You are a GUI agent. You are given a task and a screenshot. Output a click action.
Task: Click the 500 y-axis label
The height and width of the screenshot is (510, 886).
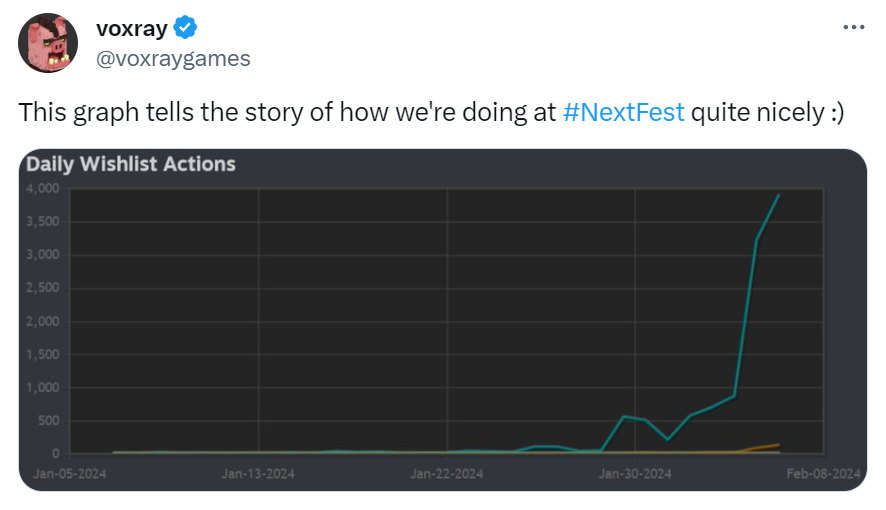(x=50, y=421)
